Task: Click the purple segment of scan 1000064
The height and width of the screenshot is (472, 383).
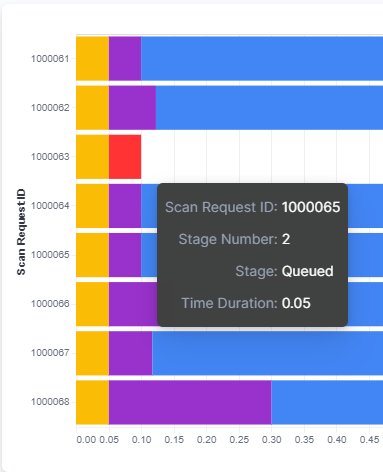Action: [x=125, y=206]
